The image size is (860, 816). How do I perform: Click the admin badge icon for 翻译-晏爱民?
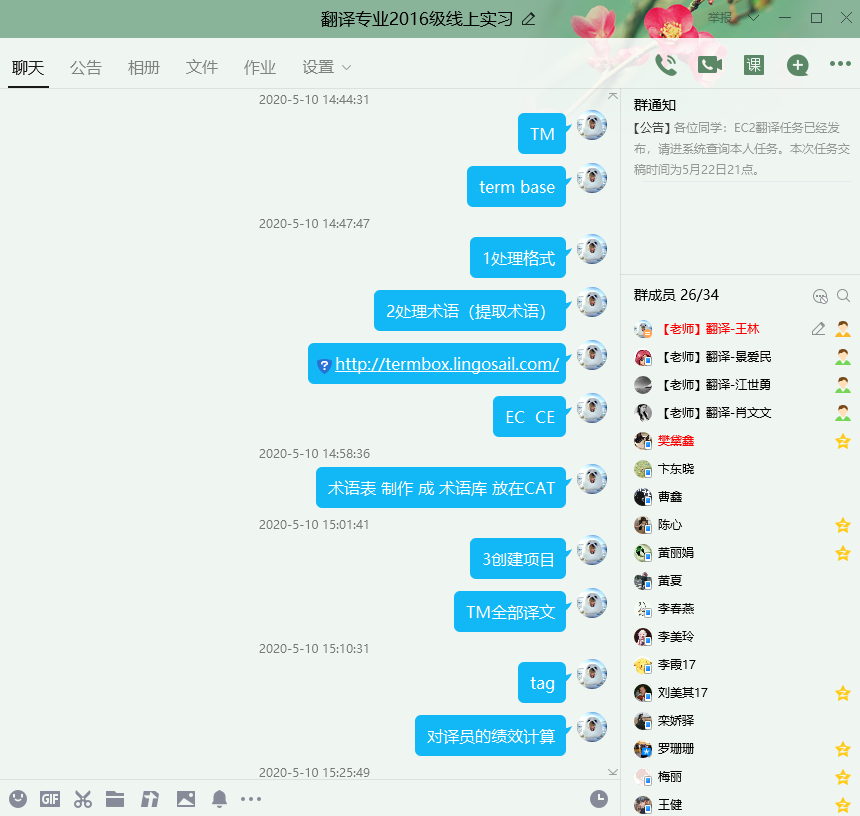842,357
